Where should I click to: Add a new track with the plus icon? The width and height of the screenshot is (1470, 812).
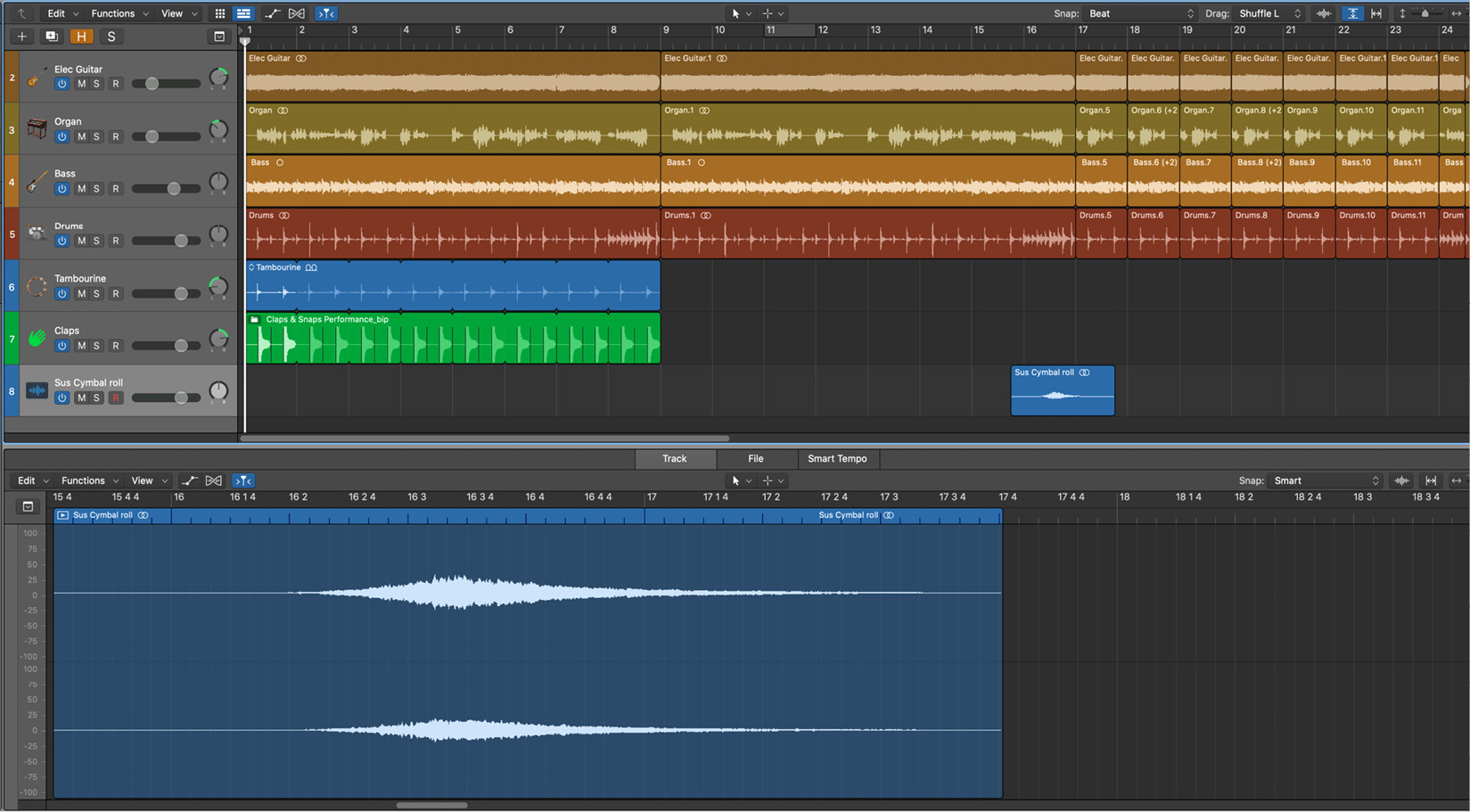[21, 37]
